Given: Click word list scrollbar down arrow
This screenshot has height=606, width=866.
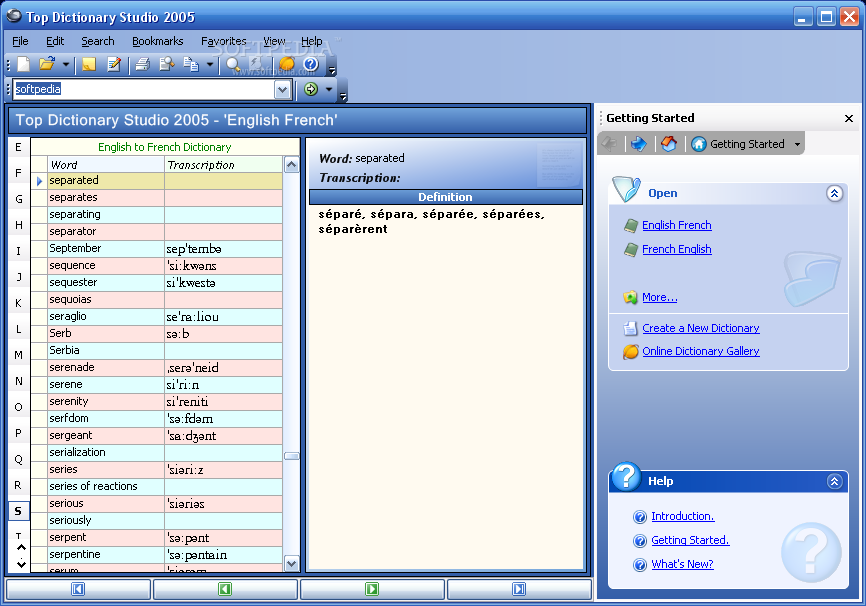Looking at the screenshot, I should tap(291, 563).
